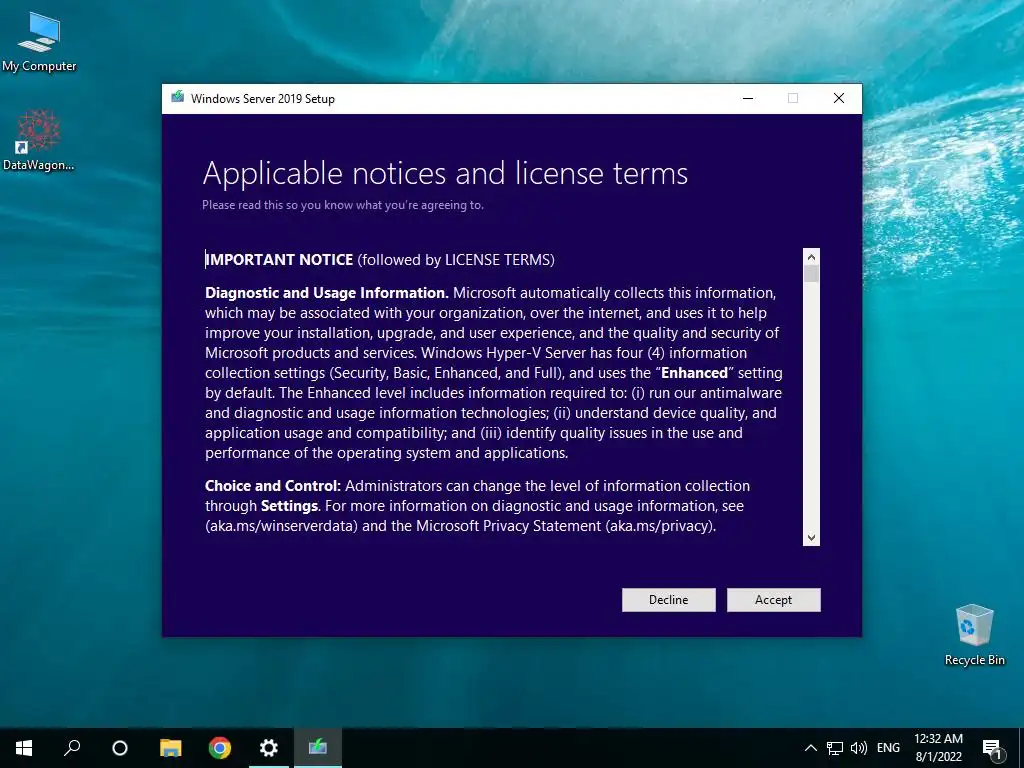Click 'Diagnostic and Usage Information.' bold text
Image resolution: width=1024 pixels, height=768 pixels.
[327, 293]
